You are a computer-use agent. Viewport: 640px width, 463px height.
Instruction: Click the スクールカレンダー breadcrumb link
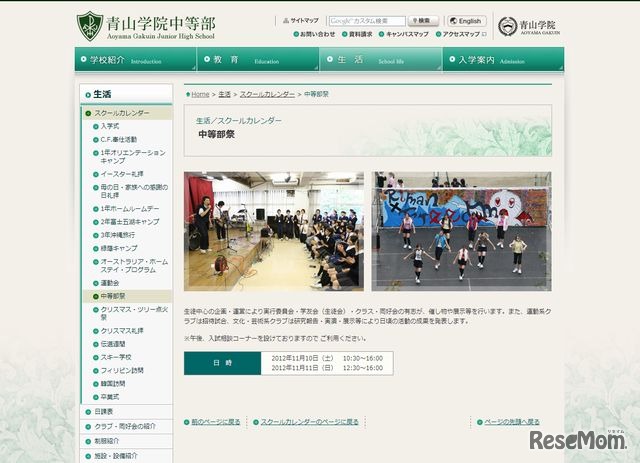(267, 94)
